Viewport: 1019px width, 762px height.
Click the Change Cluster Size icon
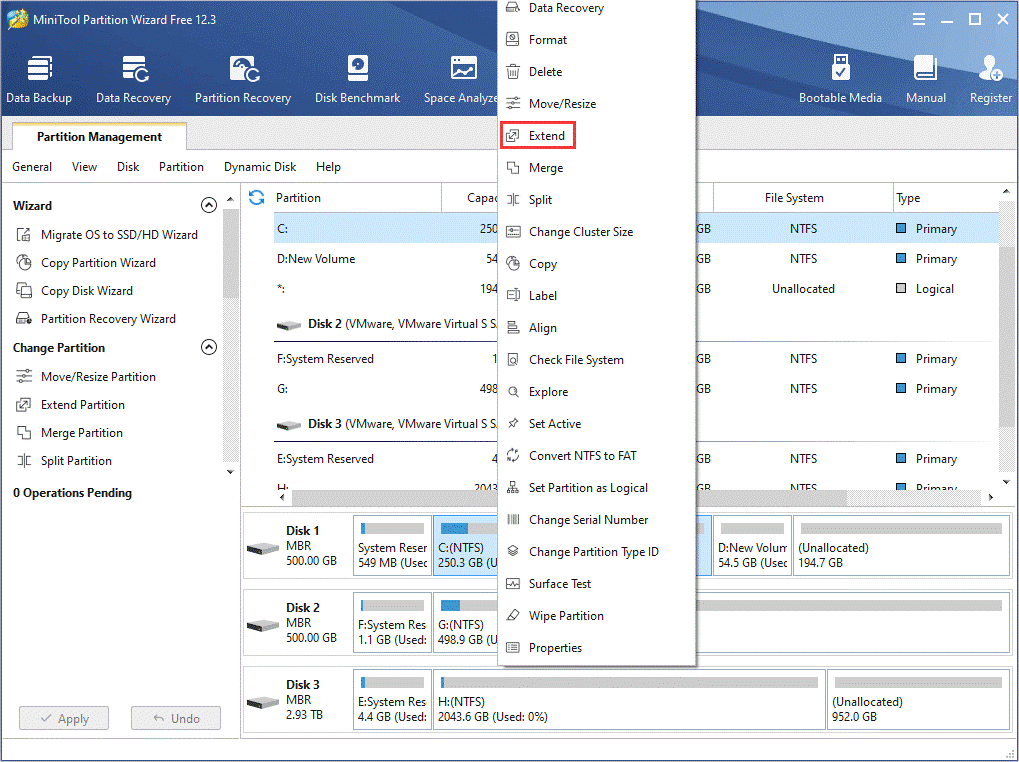click(513, 232)
